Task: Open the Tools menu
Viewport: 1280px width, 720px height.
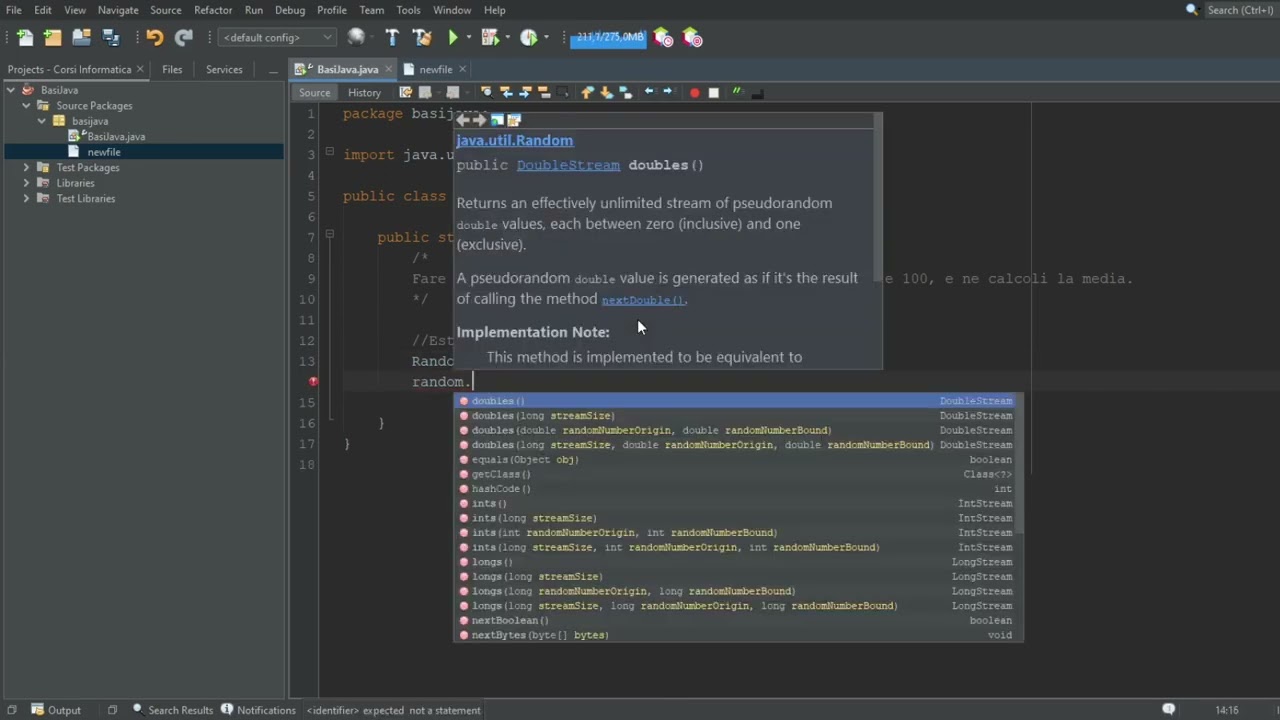Action: click(408, 10)
